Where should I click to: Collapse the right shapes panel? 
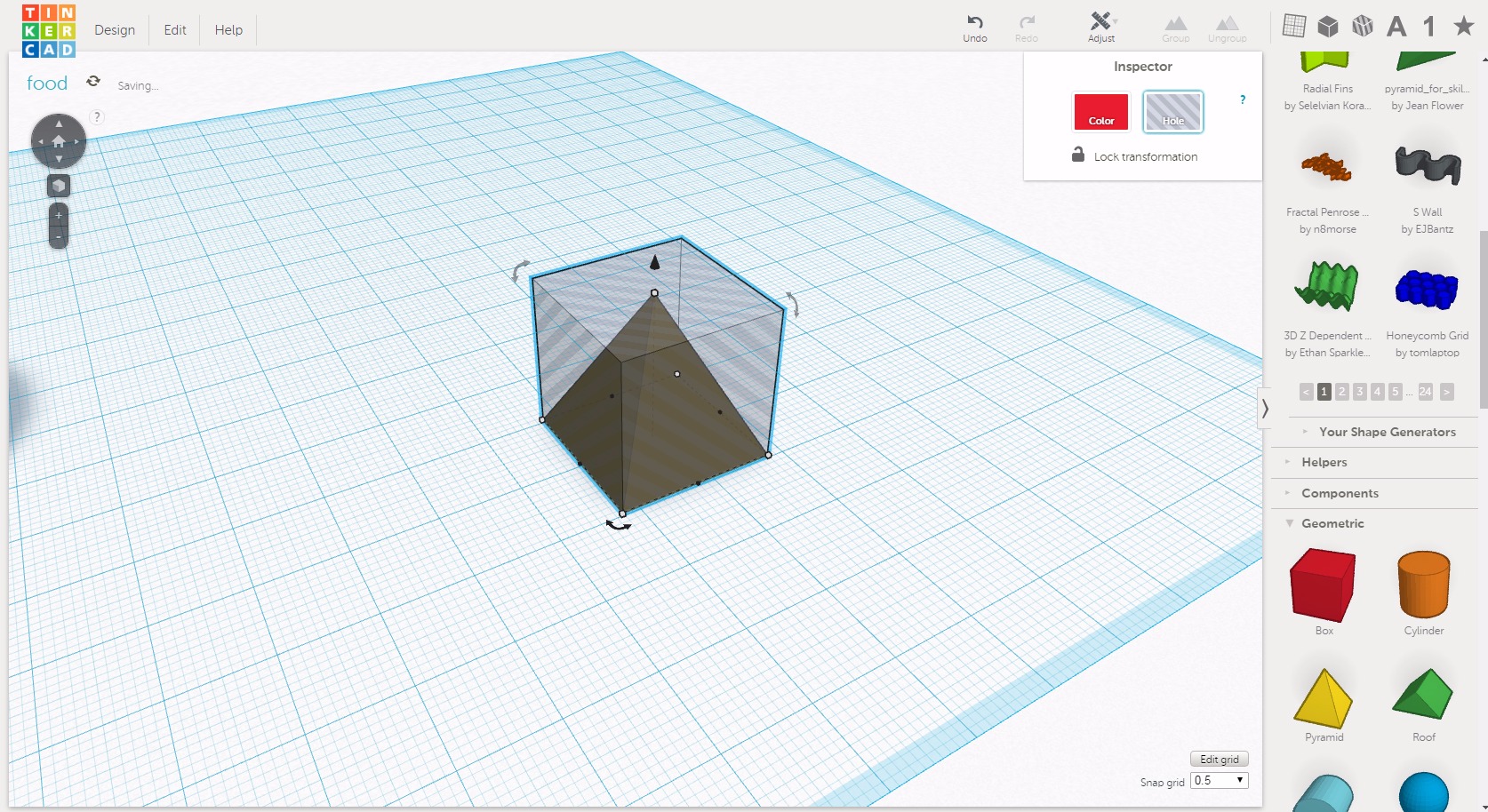click(1264, 409)
